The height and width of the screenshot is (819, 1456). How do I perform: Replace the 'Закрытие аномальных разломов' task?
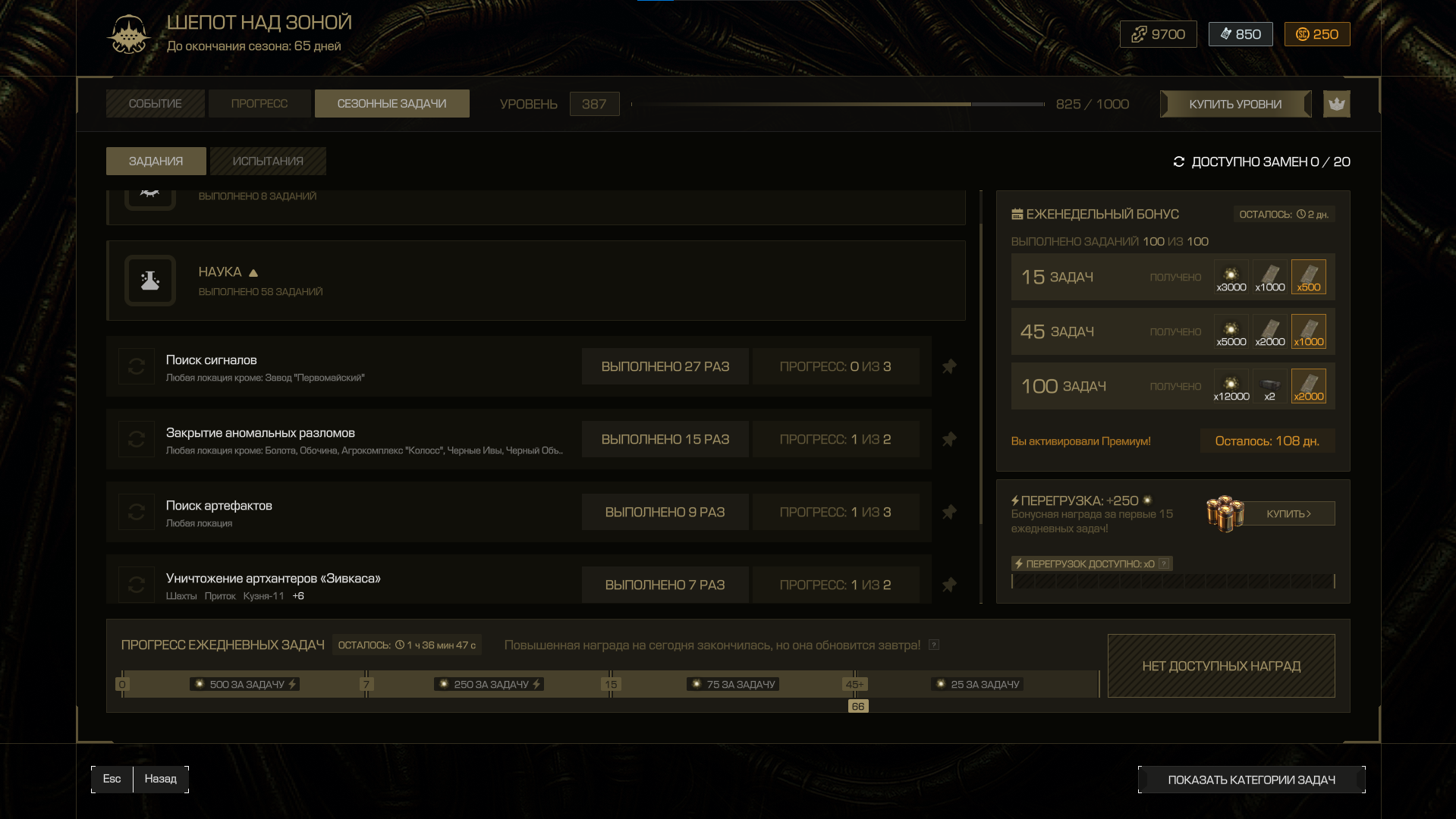(x=137, y=439)
